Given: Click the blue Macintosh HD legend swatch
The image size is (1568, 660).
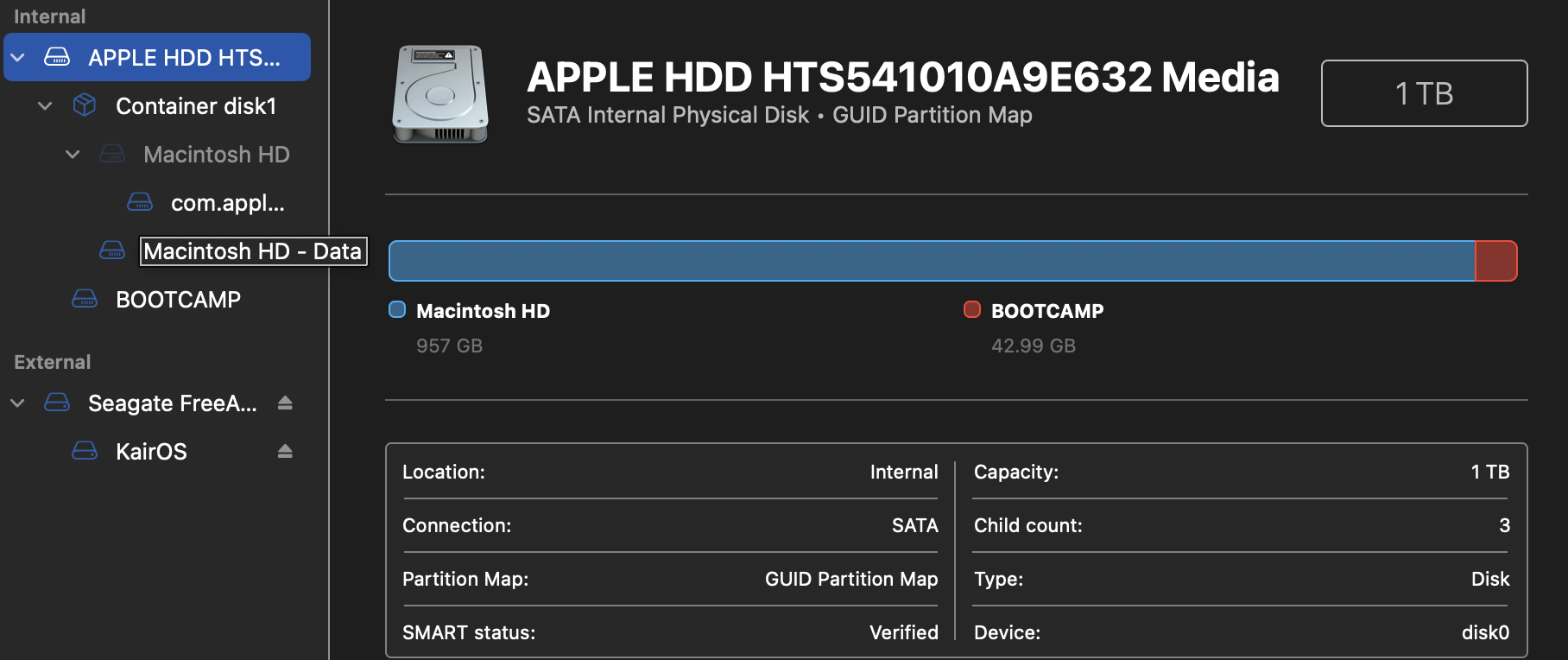Looking at the screenshot, I should click(397, 310).
